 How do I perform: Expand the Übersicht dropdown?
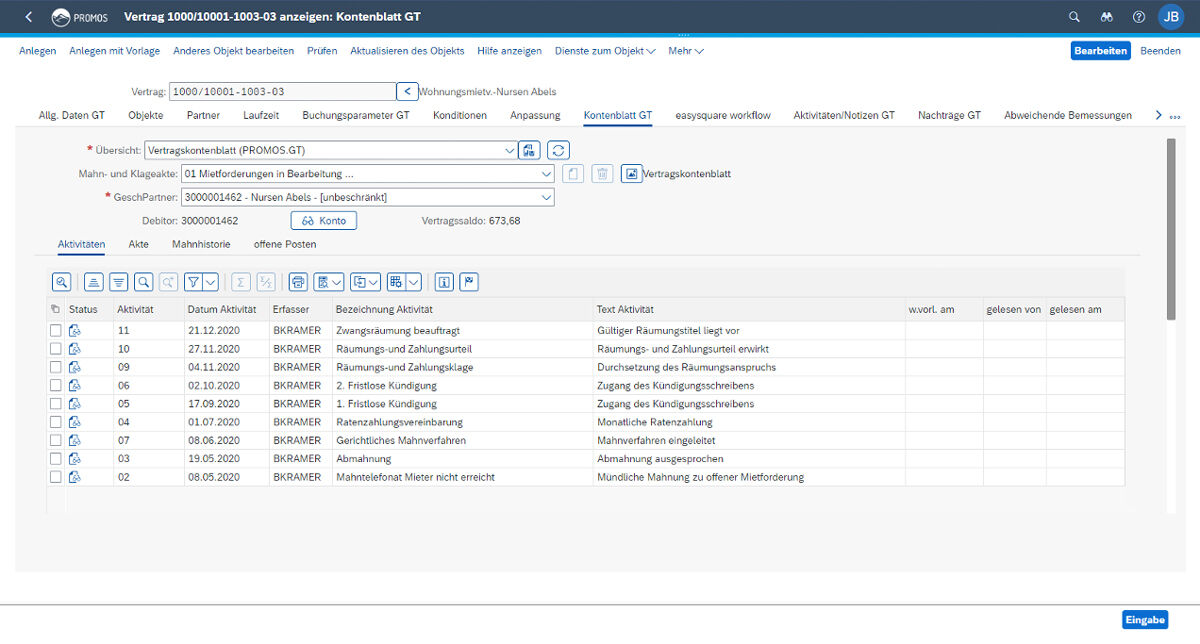510,150
